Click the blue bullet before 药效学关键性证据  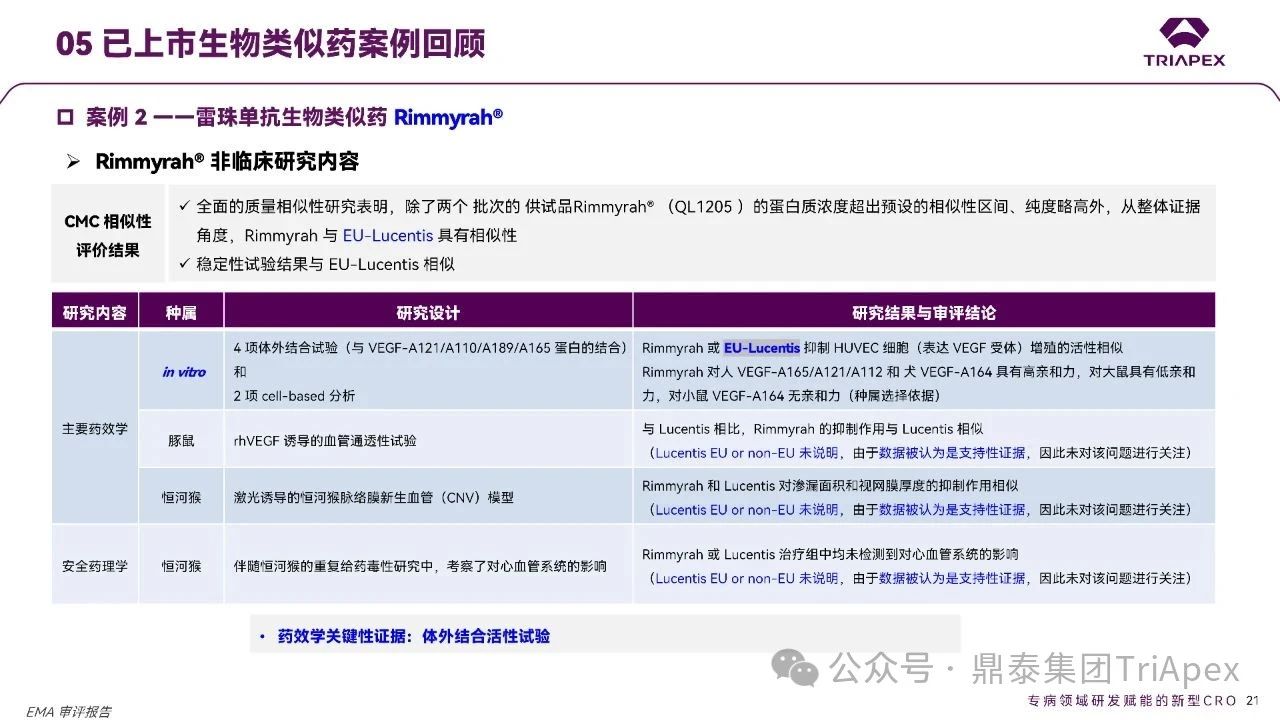click(262, 636)
